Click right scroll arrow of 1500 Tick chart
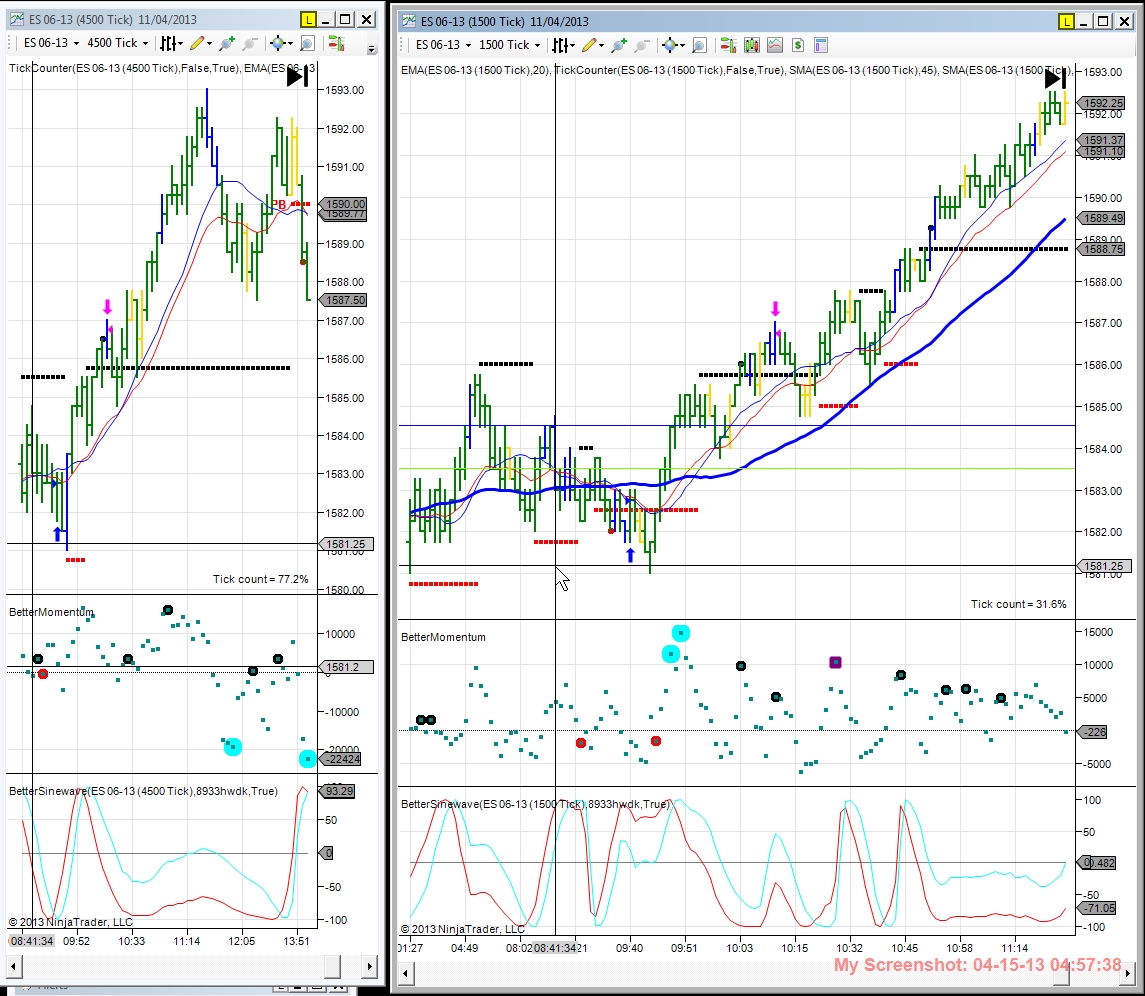 (1129, 973)
